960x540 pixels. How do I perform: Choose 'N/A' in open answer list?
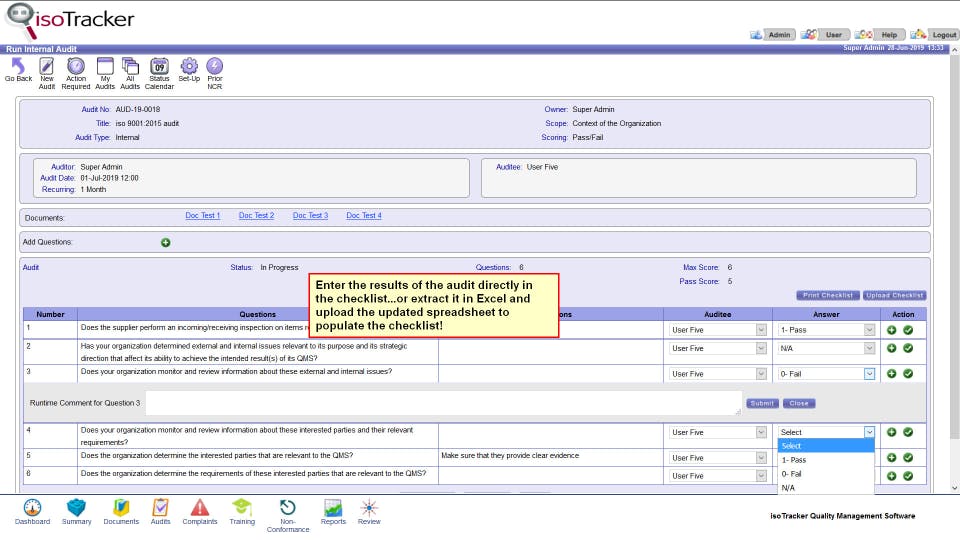coord(826,488)
